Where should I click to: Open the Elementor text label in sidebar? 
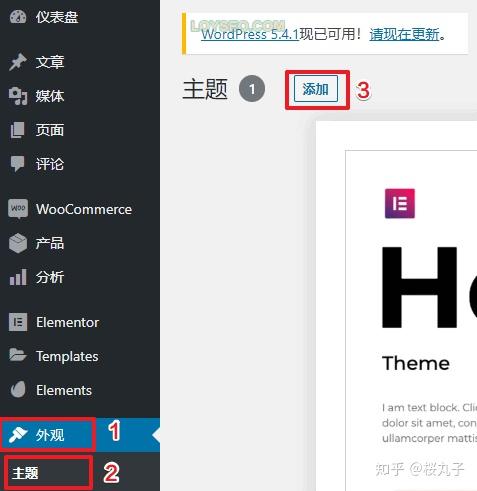pos(68,322)
